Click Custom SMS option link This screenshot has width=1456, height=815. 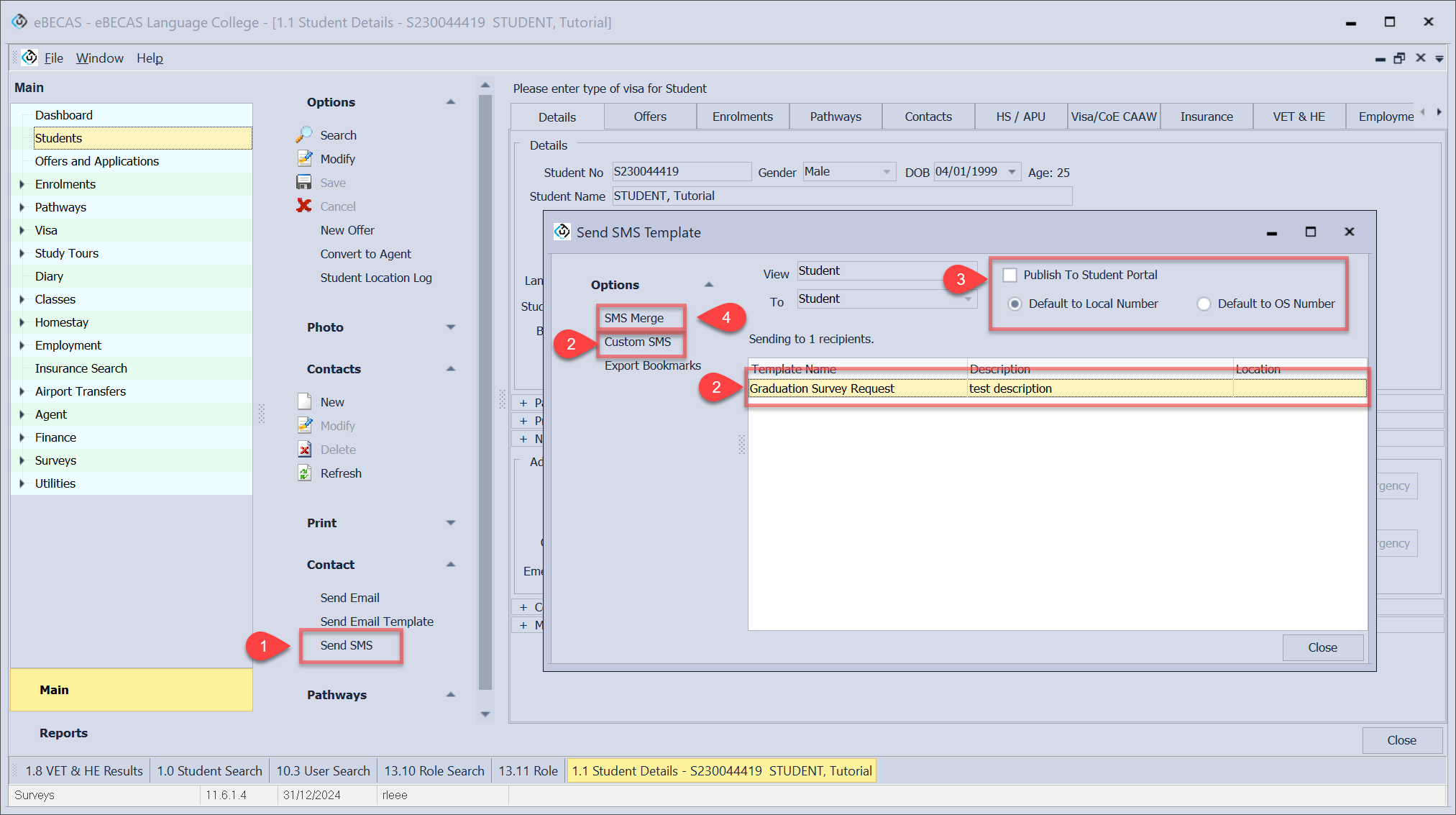[x=637, y=342]
